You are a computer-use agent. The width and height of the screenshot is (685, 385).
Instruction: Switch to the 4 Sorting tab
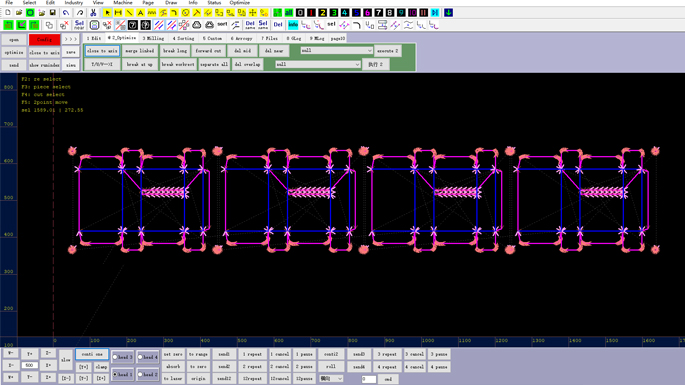pos(183,38)
